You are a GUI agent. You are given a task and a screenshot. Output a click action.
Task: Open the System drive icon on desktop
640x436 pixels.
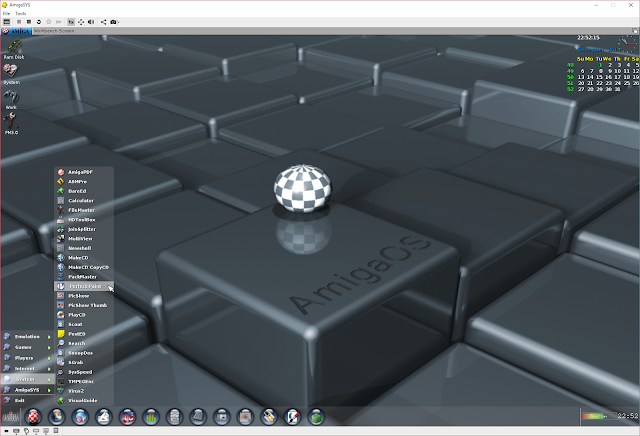tap(11, 74)
